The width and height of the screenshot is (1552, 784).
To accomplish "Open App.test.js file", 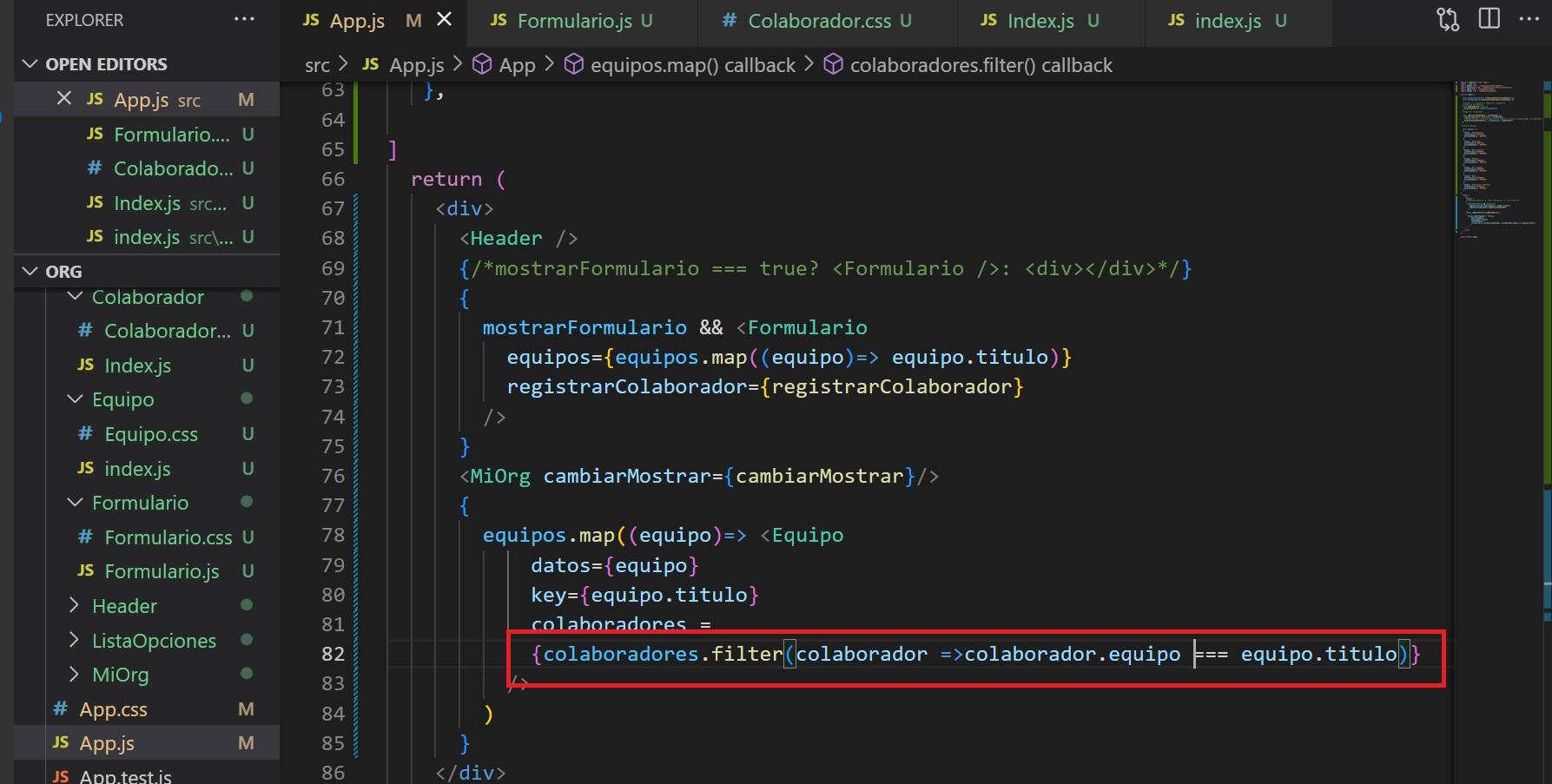I will [148, 775].
